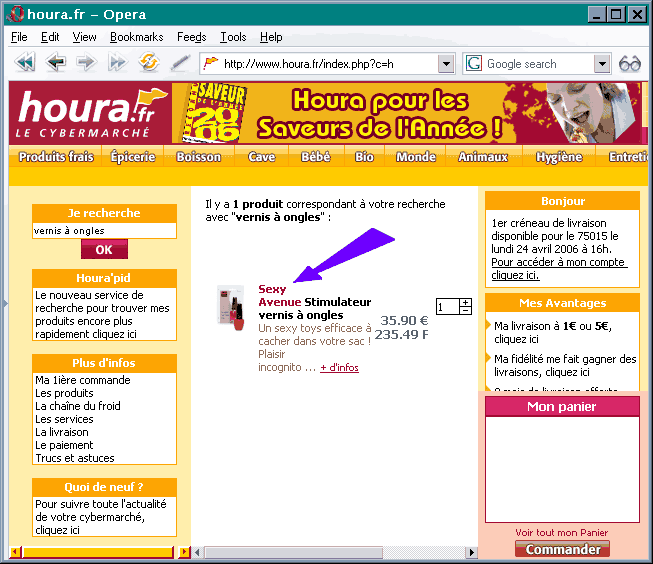
Task: Click the + d'infos link
Action: coord(339,367)
